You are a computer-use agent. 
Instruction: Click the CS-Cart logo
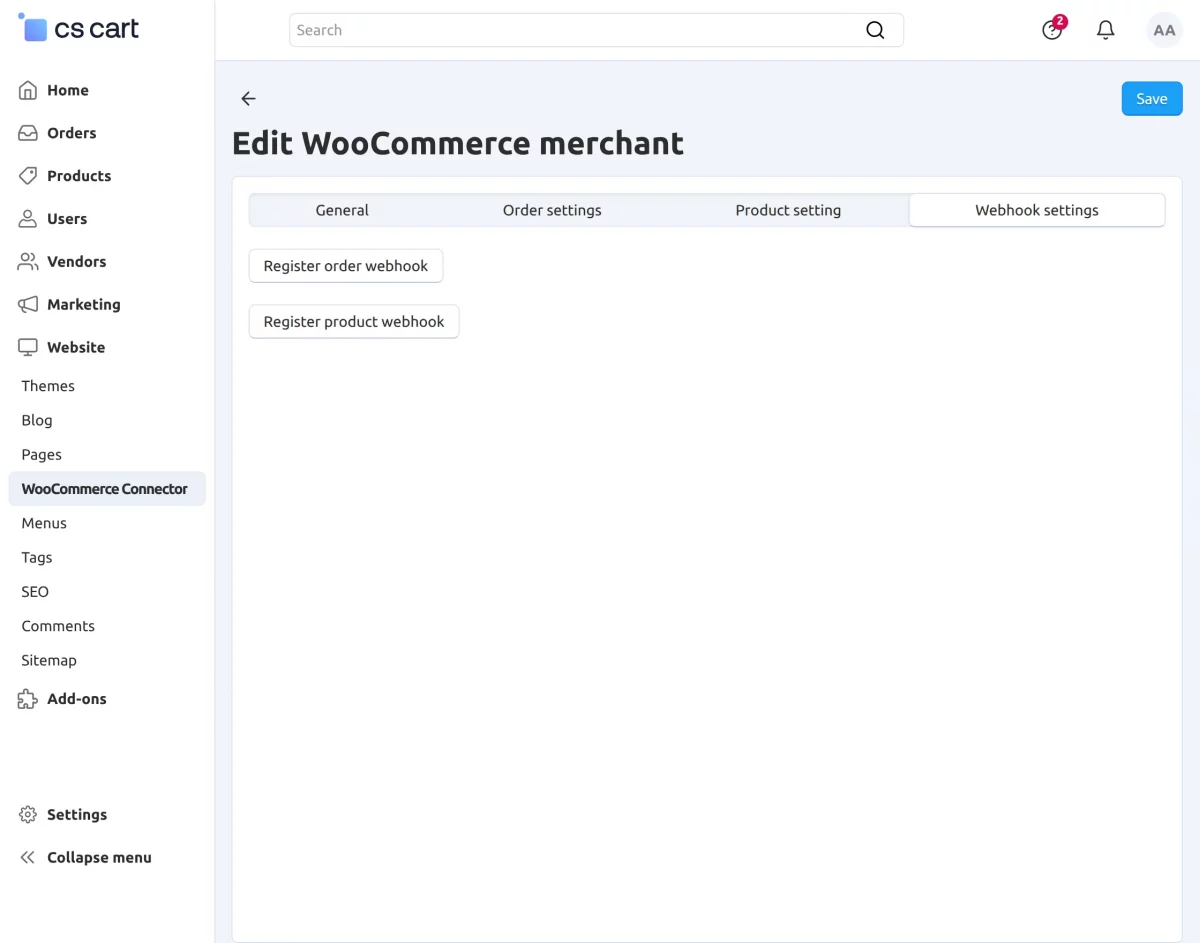pyautogui.click(x=79, y=28)
